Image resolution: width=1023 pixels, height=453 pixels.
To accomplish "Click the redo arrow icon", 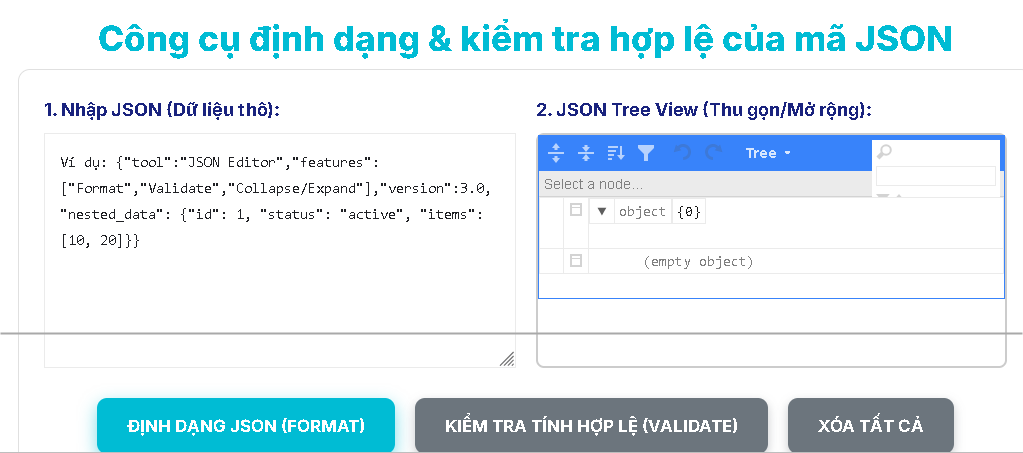I will pos(713,153).
